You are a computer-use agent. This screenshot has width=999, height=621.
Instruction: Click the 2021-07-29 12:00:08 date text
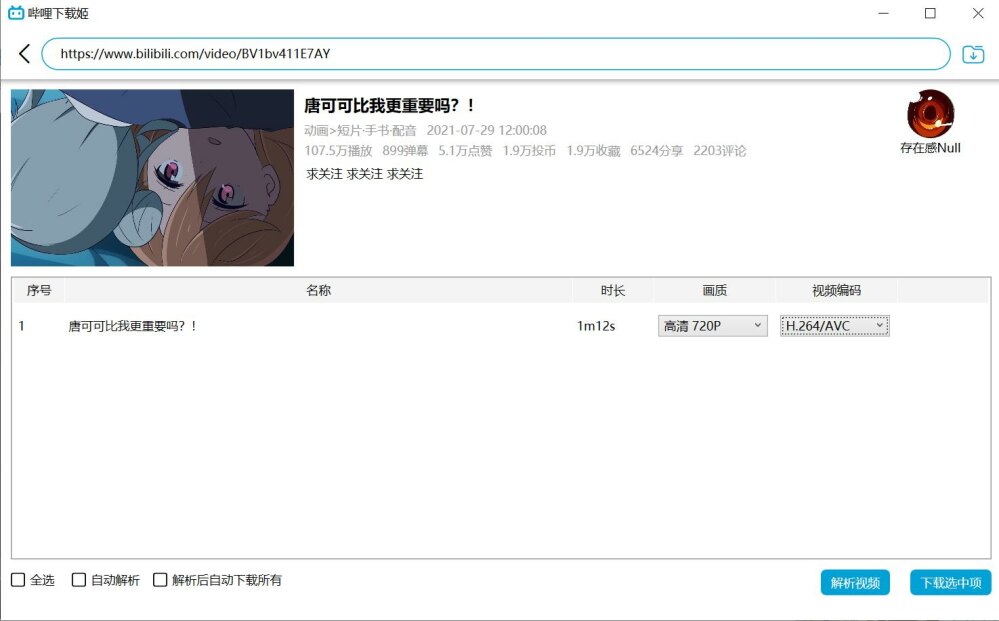pyautogui.click(x=487, y=131)
